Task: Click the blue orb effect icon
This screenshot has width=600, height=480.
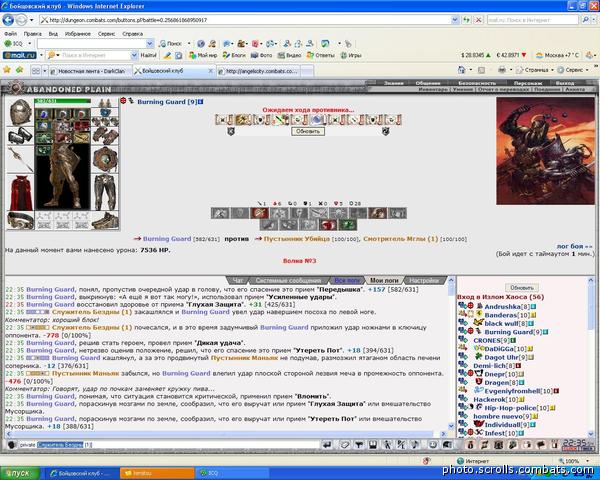Action: pyautogui.click(x=317, y=120)
